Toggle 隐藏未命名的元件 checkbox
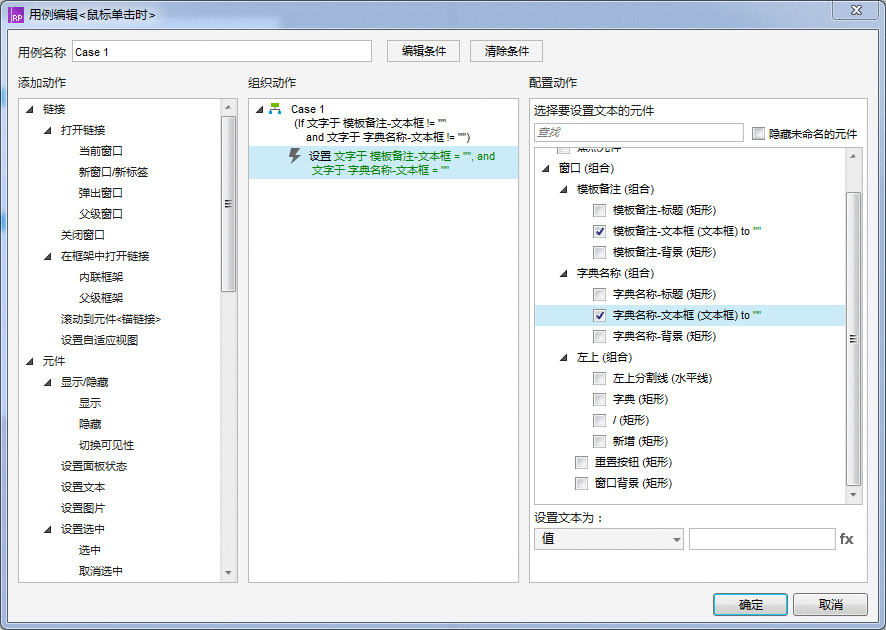This screenshot has width=886, height=630. click(758, 133)
